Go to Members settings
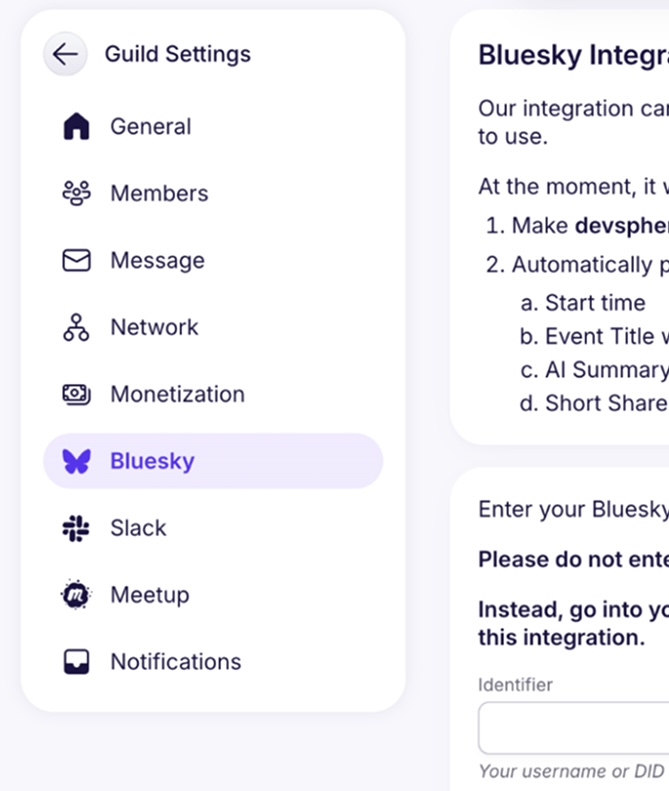 pyautogui.click(x=159, y=193)
